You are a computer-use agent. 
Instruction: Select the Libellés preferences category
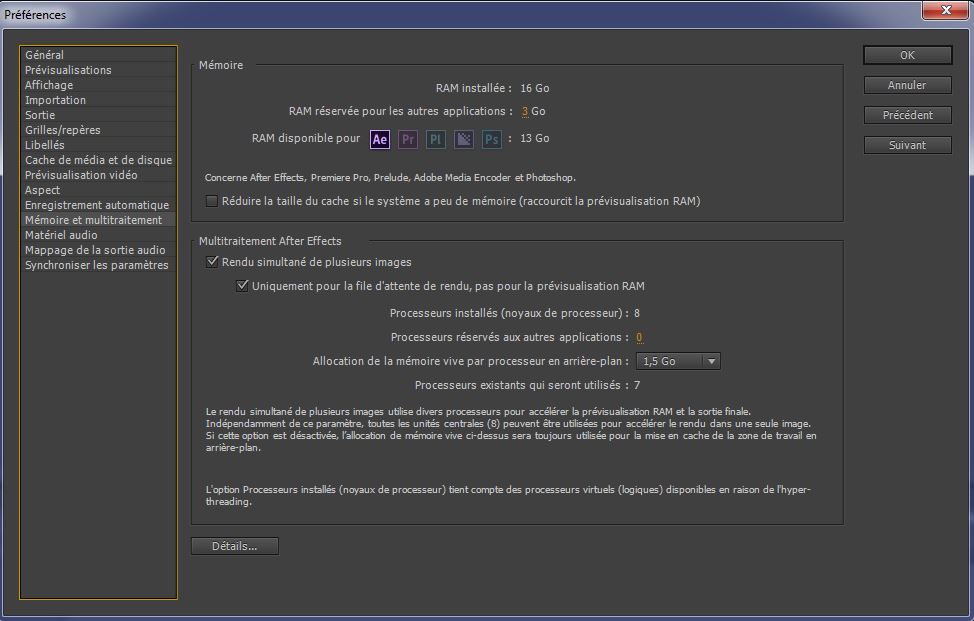(98, 145)
